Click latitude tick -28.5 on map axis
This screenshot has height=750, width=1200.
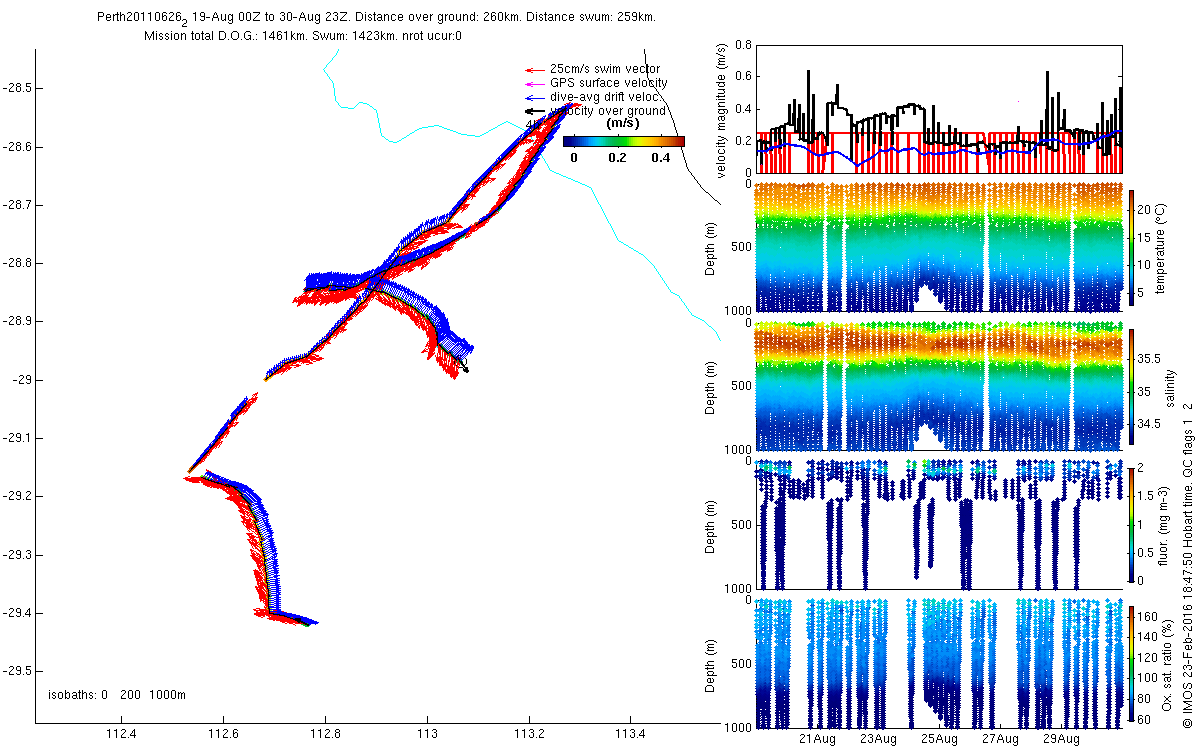click(x=16, y=88)
